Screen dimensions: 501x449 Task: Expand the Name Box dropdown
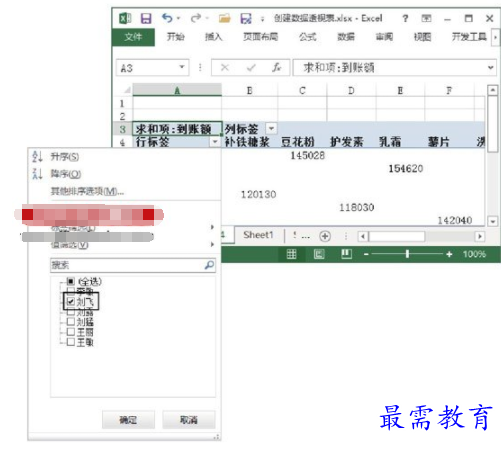(182, 67)
